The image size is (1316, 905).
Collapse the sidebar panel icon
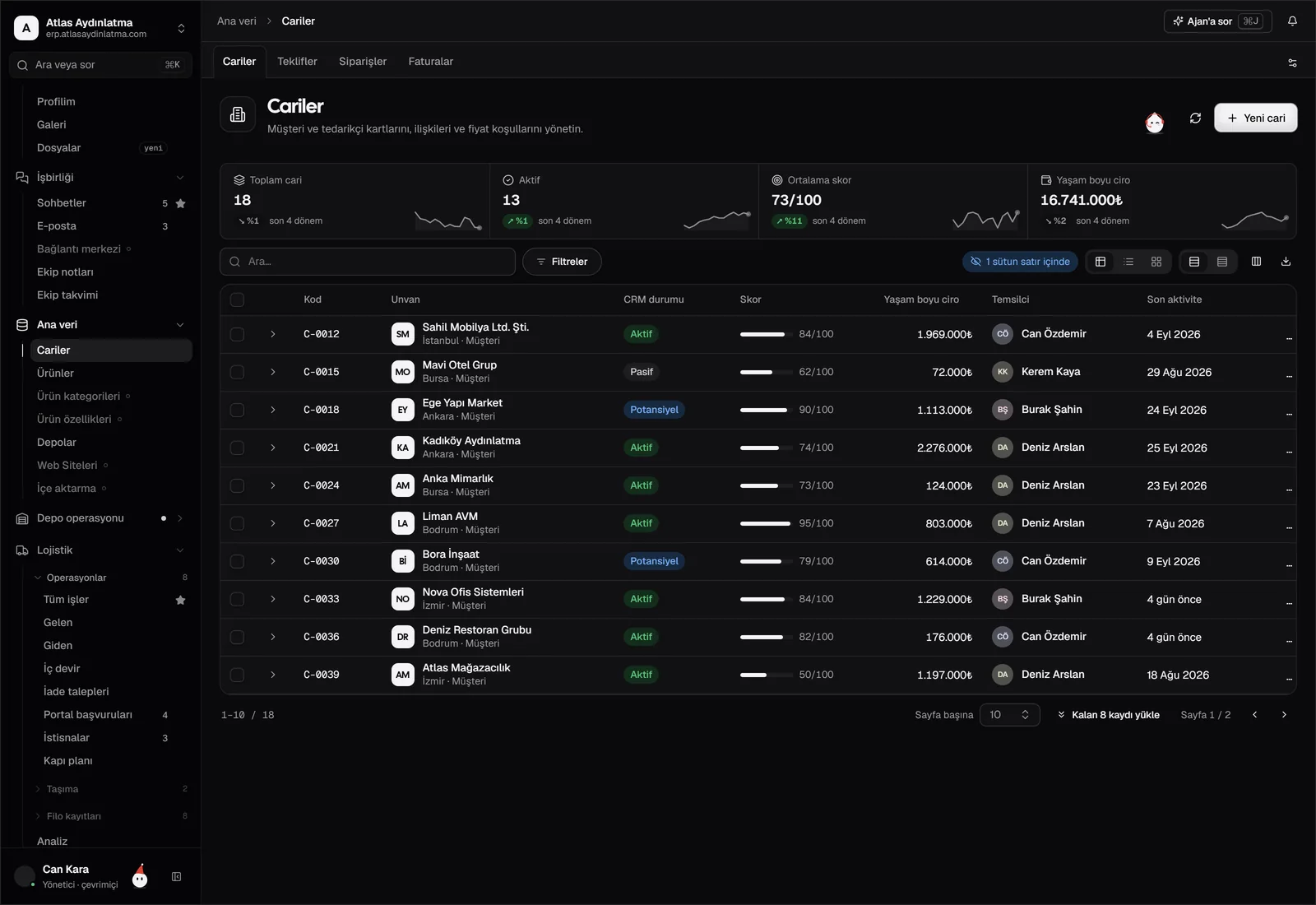[176, 877]
